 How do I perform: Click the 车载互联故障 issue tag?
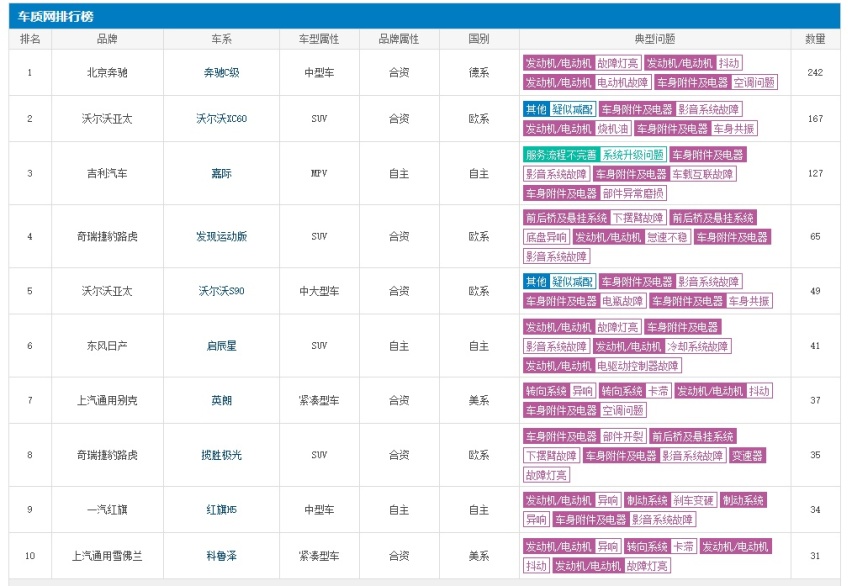tap(703, 174)
